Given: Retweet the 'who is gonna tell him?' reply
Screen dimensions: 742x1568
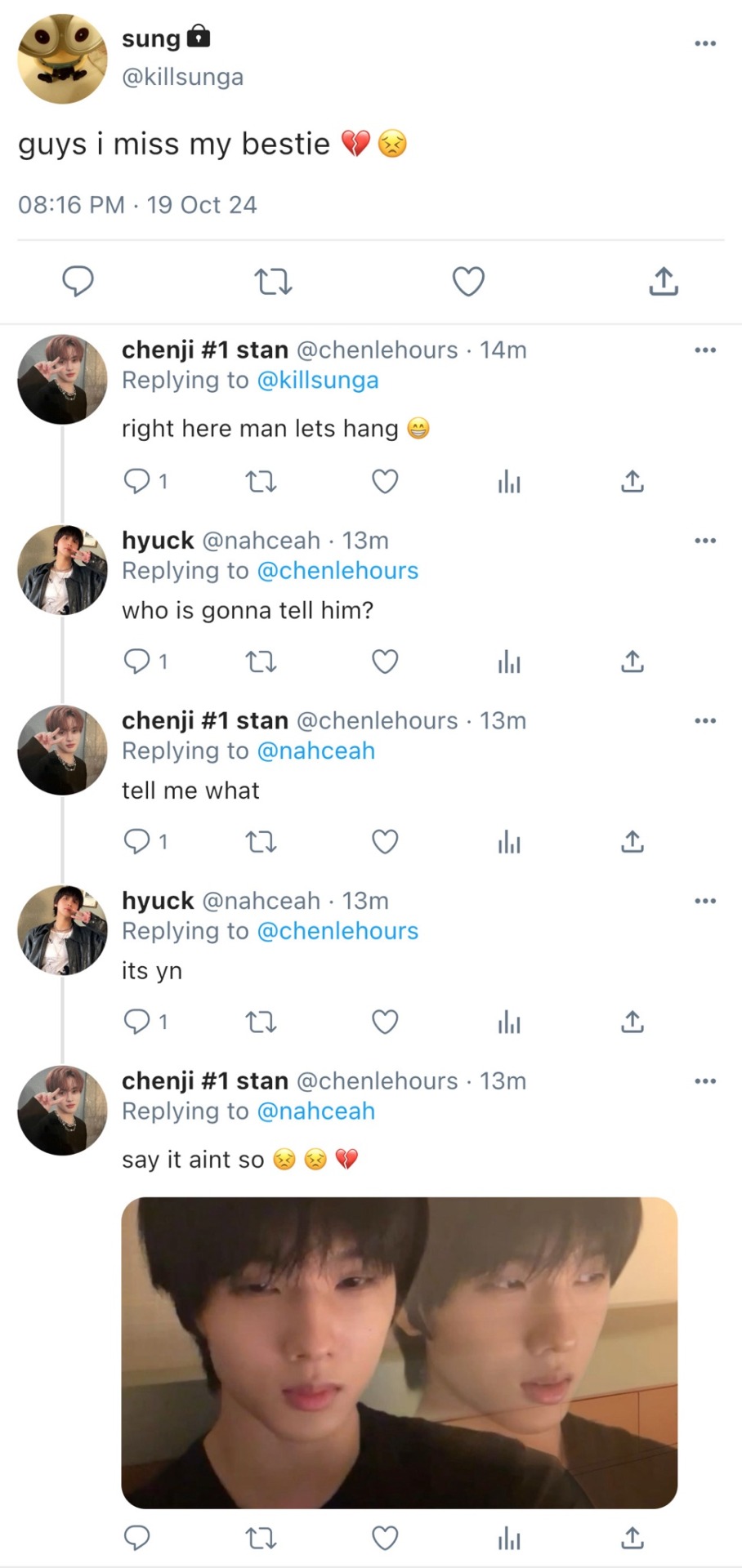Looking at the screenshot, I should (x=261, y=661).
